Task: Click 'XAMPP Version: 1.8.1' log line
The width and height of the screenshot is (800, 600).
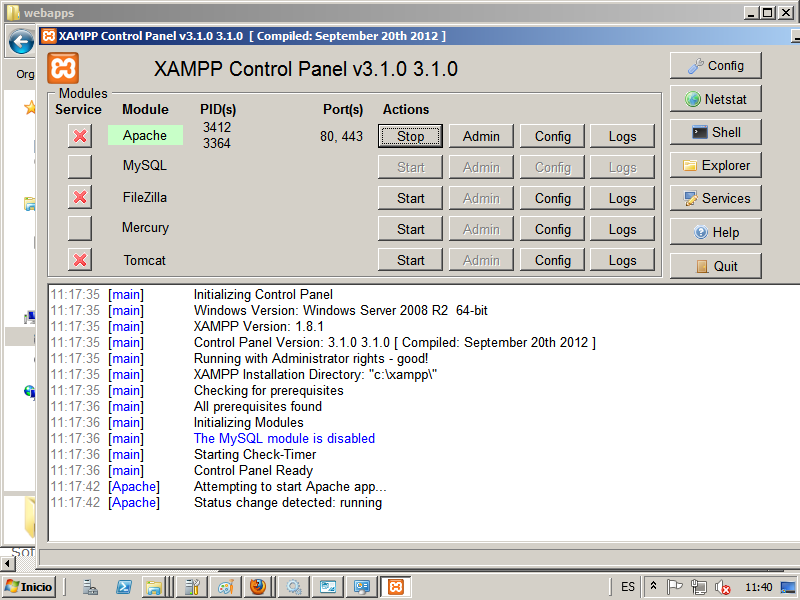Action: click(x=259, y=327)
